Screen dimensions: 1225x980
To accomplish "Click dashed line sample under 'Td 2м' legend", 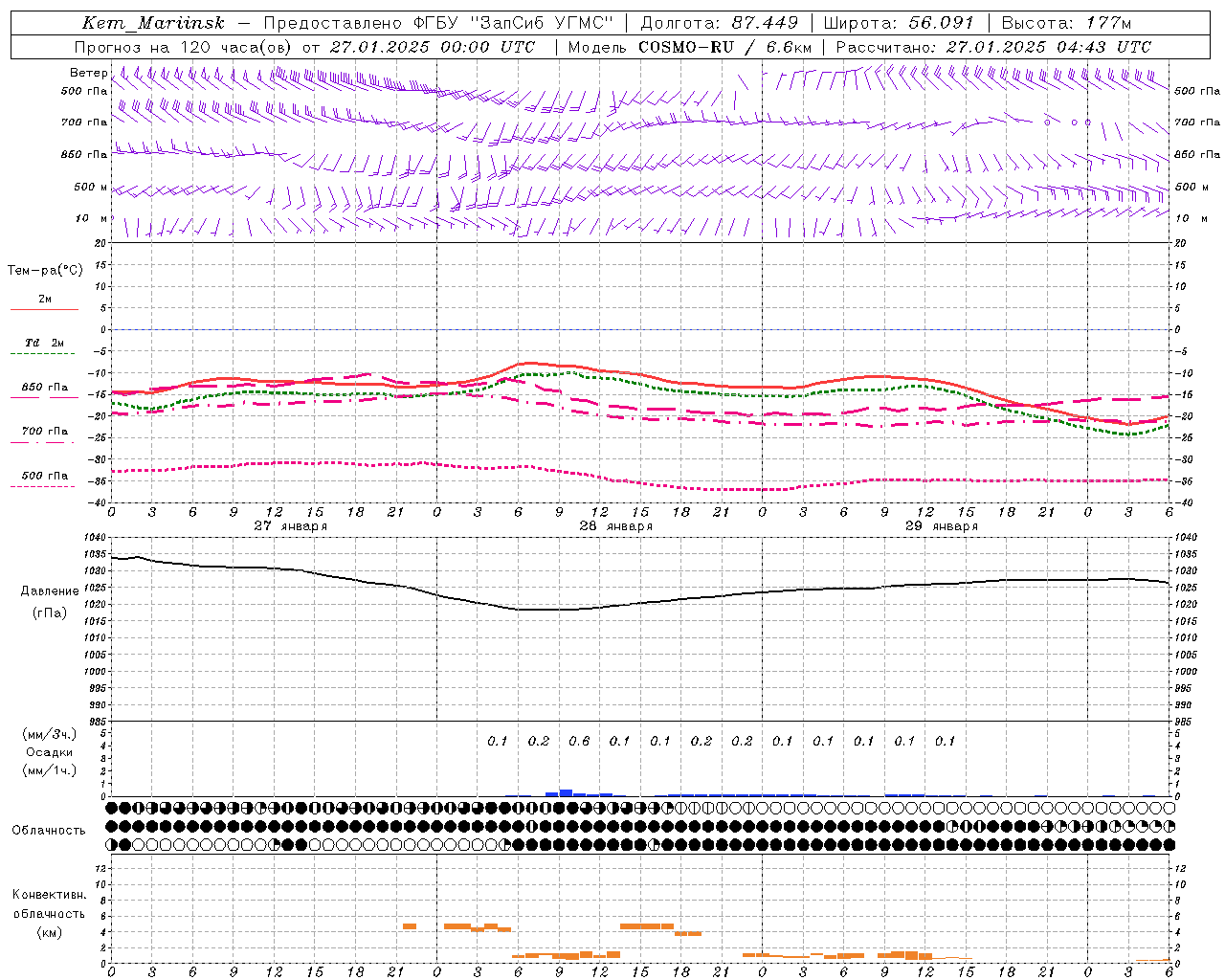I will tap(44, 354).
